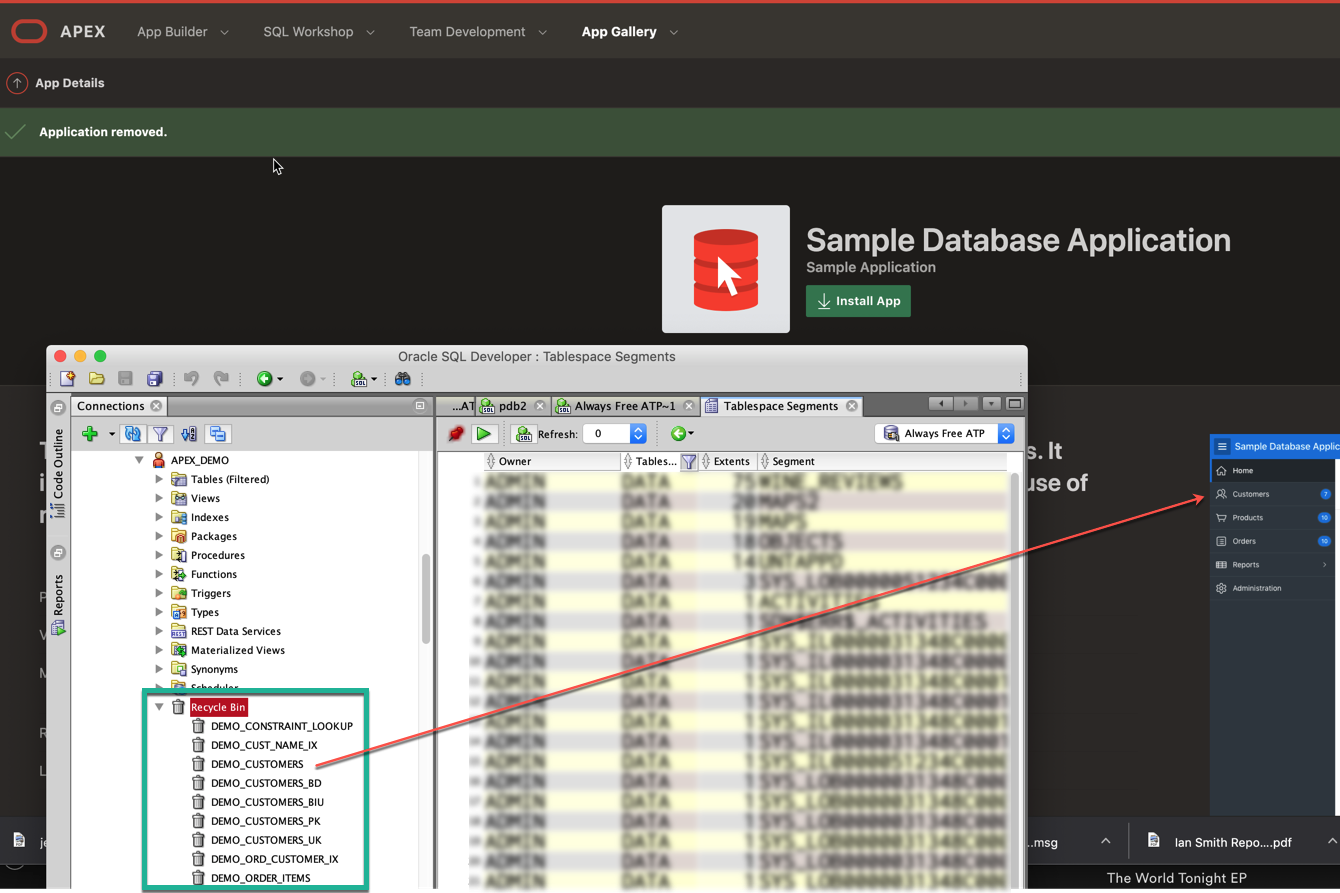
Task: Open the Refresh interval dropdown
Action: (x=638, y=434)
